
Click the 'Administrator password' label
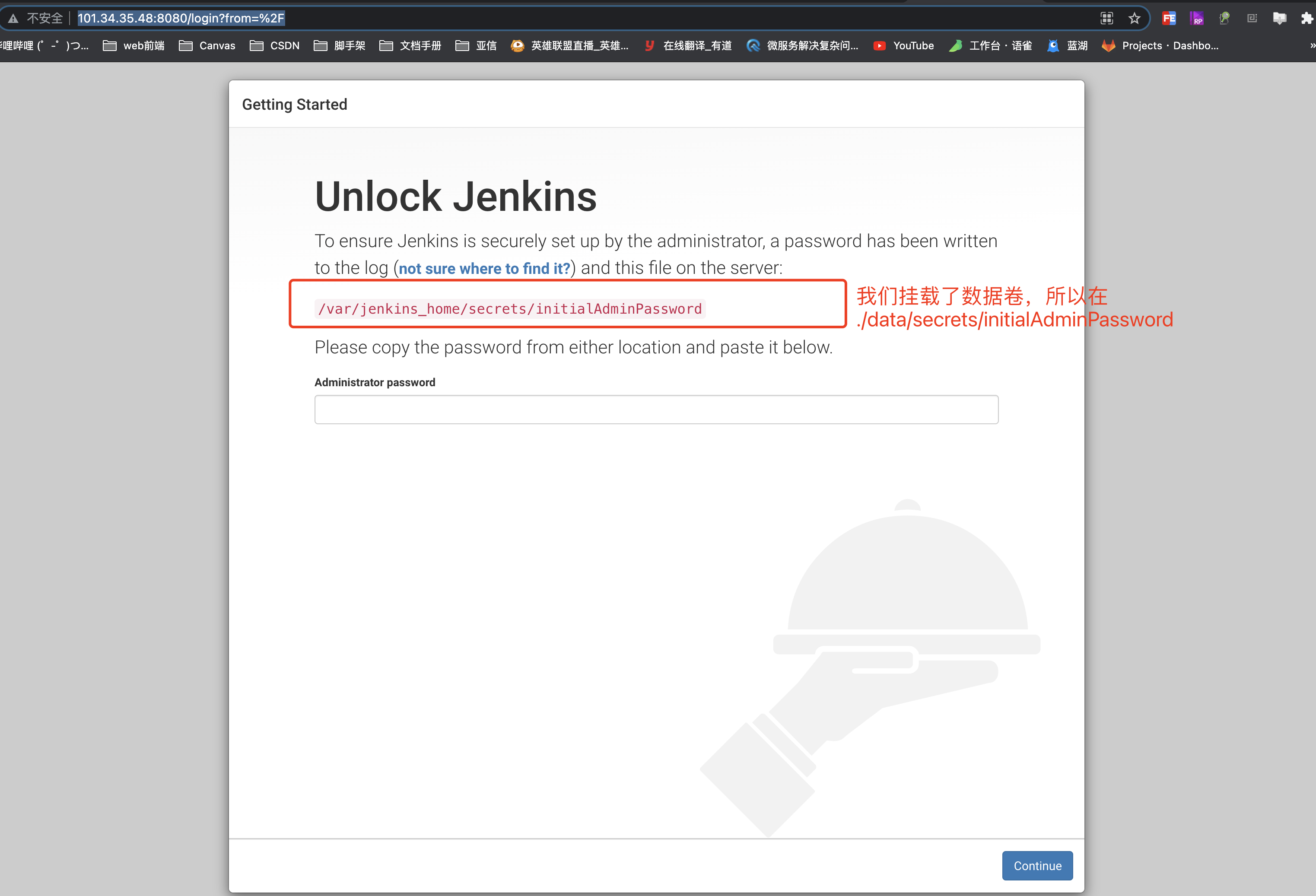375,382
